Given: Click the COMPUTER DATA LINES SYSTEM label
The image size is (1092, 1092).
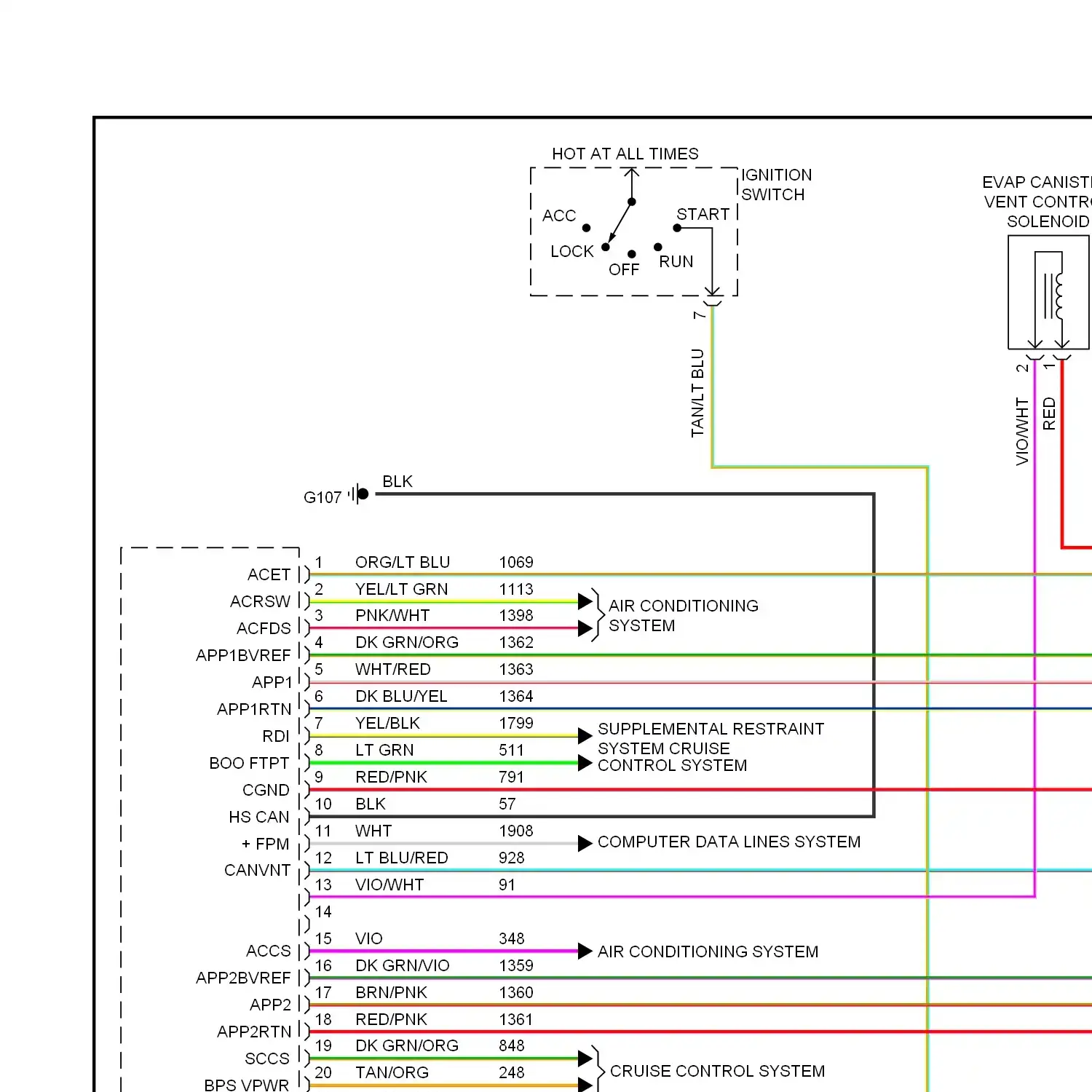Looking at the screenshot, I should click(729, 842).
